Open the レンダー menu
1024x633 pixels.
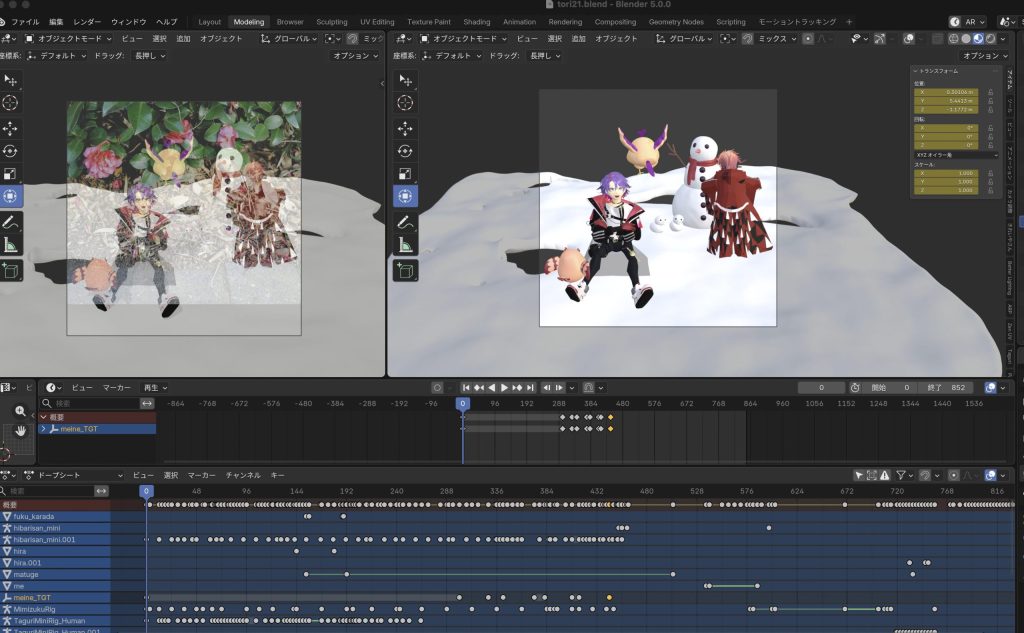87,21
